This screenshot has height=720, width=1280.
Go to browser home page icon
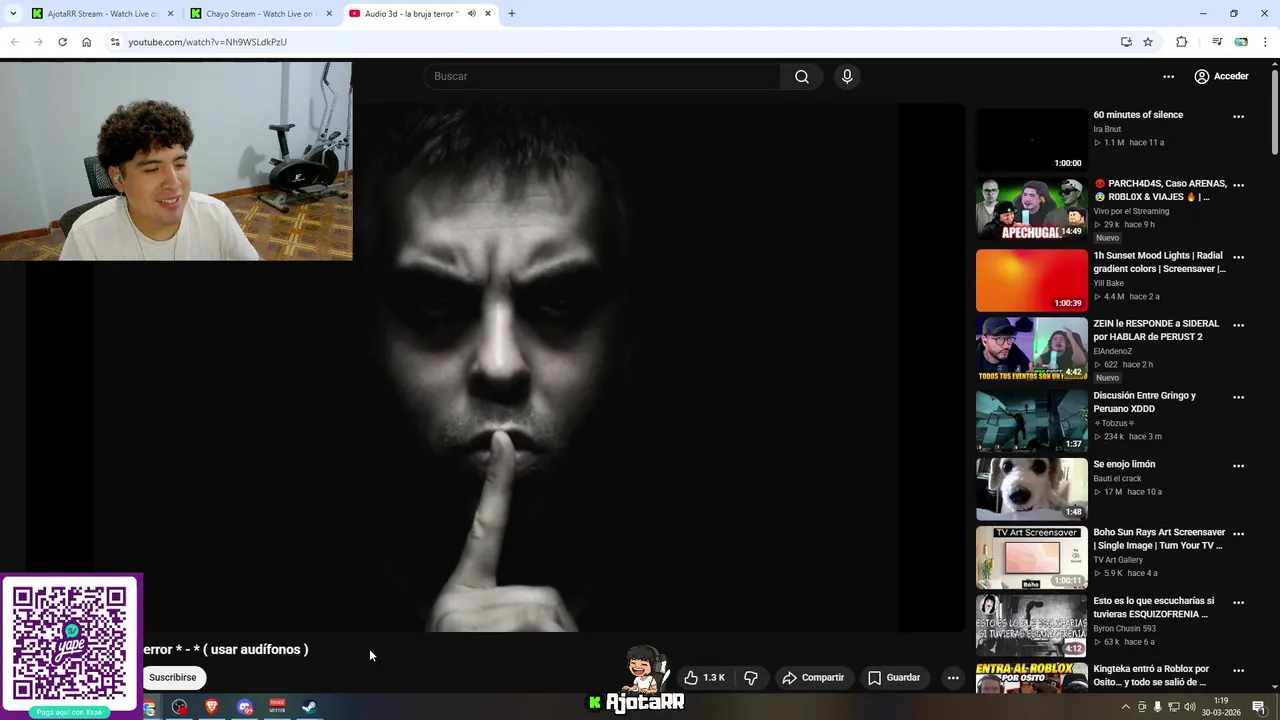pyautogui.click(x=87, y=42)
